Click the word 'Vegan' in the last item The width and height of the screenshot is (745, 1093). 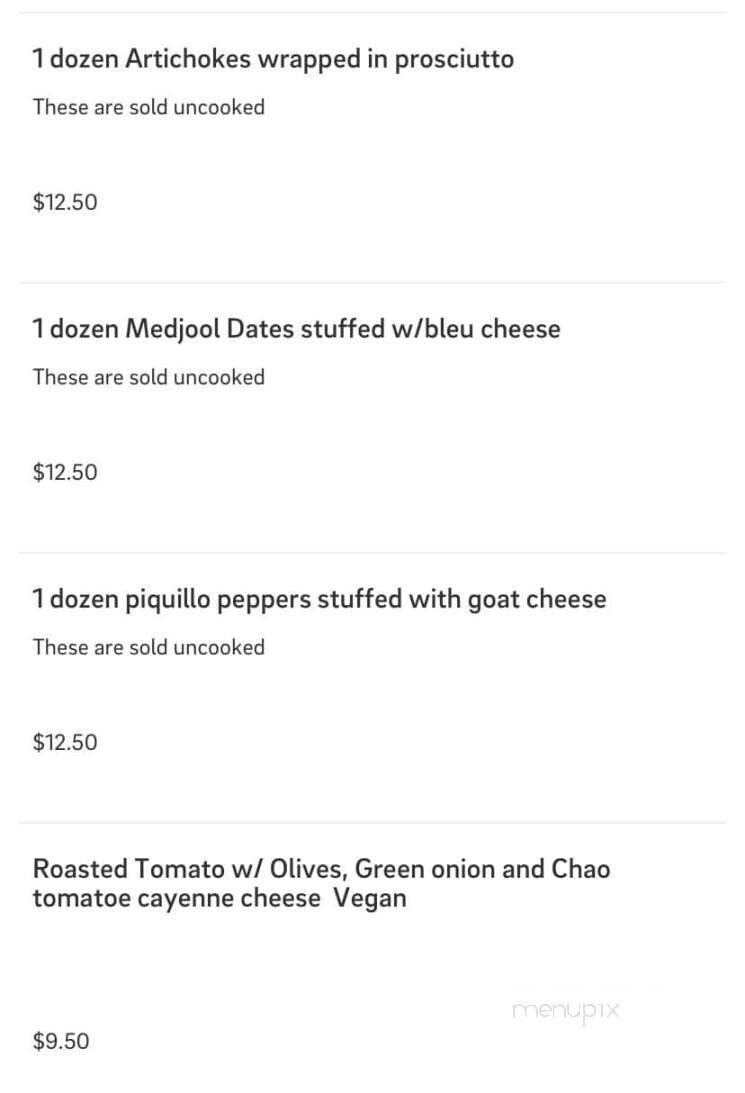[369, 899]
